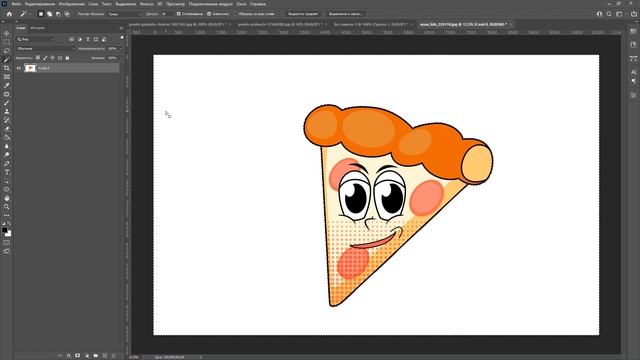Toggle lock all padlock icon
640x360 pixels.
(x=67, y=58)
